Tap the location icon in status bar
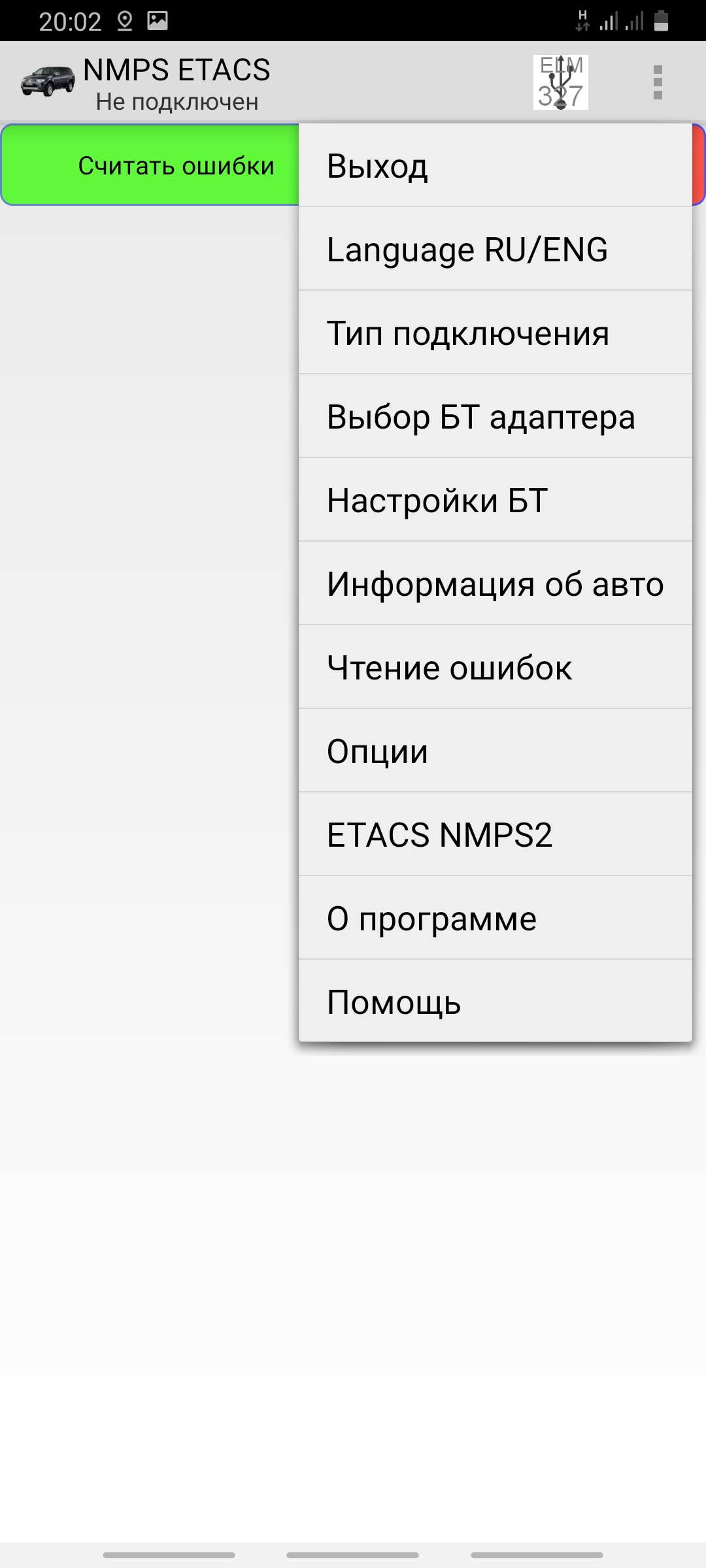The width and height of the screenshot is (706, 1568). (124, 22)
